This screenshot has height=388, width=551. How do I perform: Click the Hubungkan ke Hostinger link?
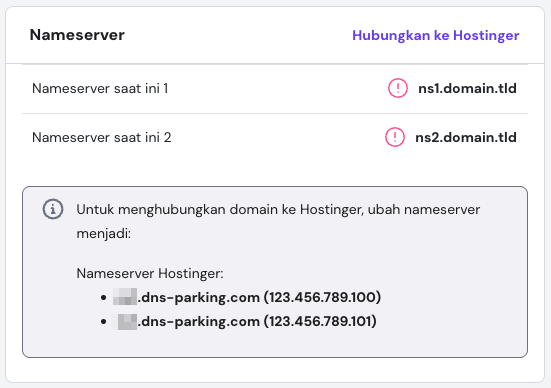(x=435, y=35)
